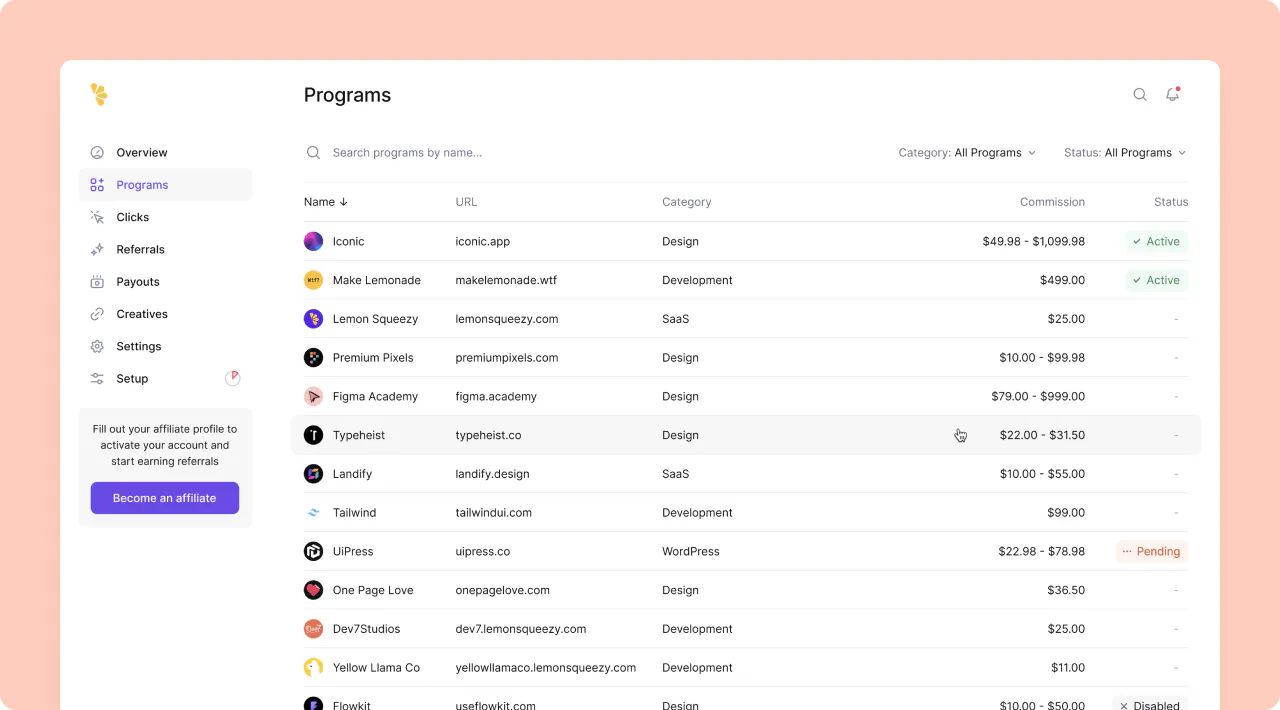Open the Pending status badge on UiPress
This screenshot has height=710, width=1280.
(1151, 551)
